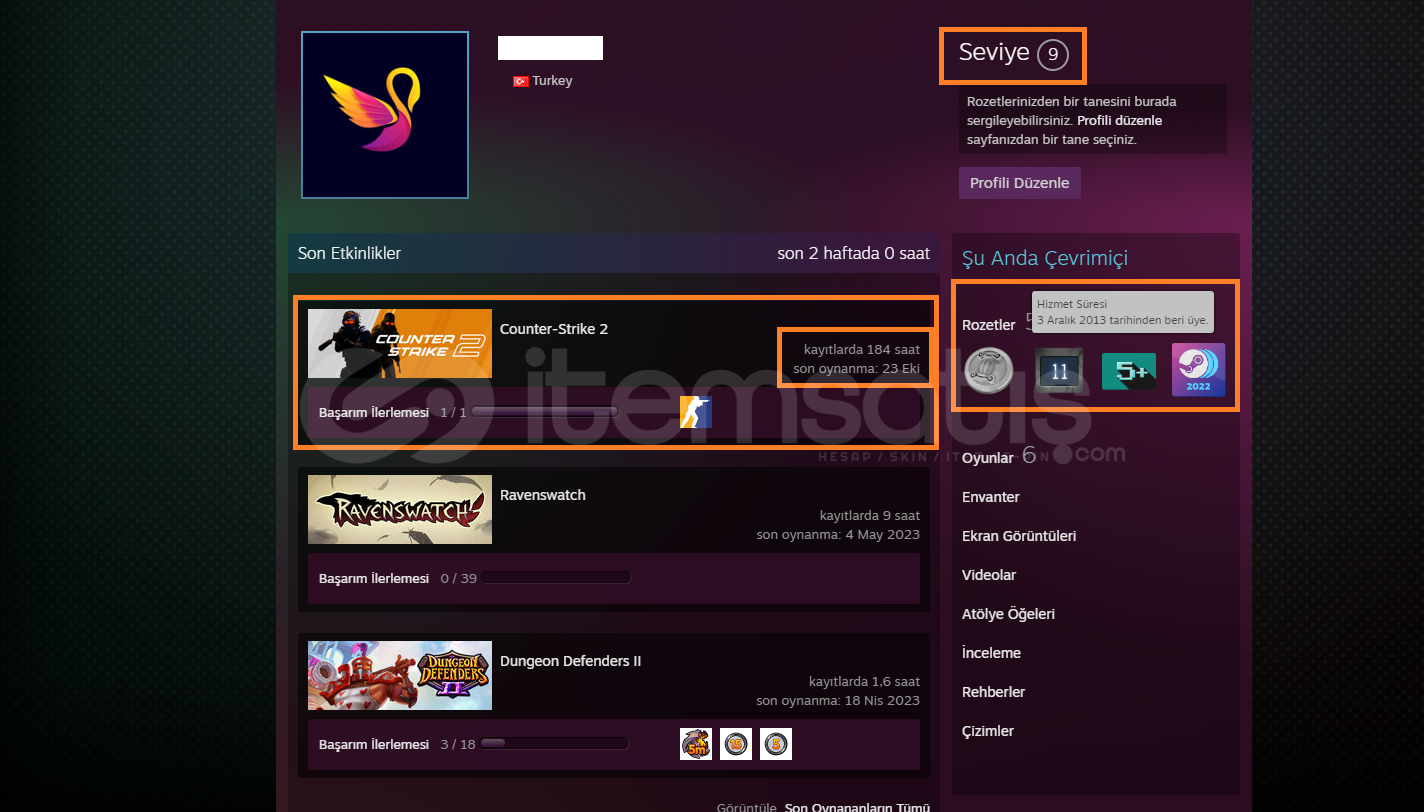Click 'son oynanma: 4 May 2023' text
This screenshot has width=1424, height=812.
838,535
